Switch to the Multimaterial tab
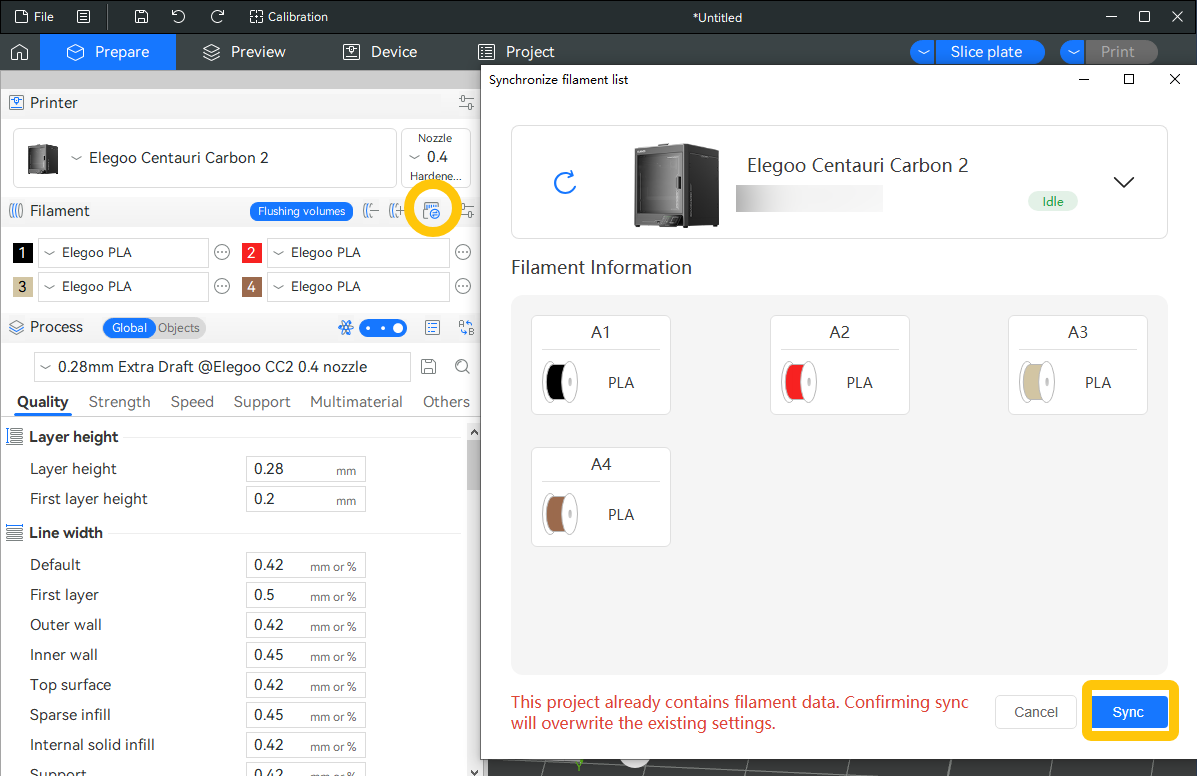 tap(356, 402)
